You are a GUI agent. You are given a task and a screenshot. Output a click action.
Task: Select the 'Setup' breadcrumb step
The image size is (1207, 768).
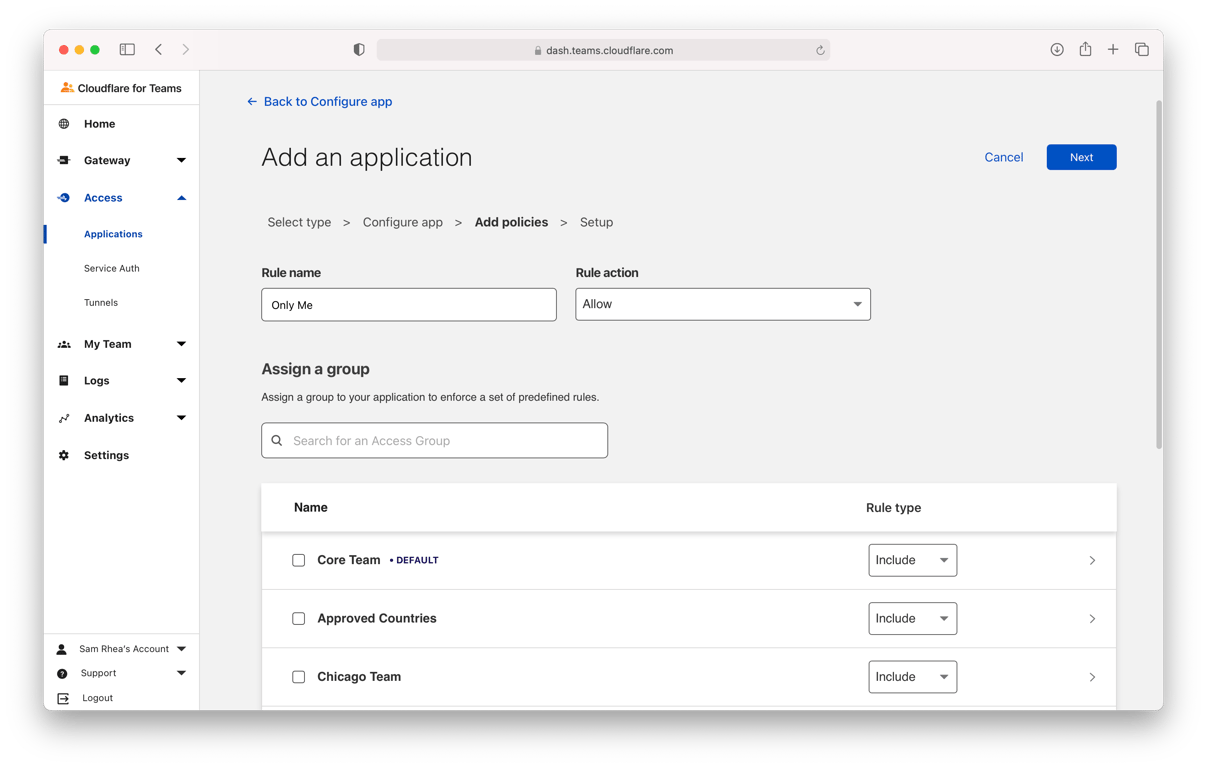(x=596, y=222)
